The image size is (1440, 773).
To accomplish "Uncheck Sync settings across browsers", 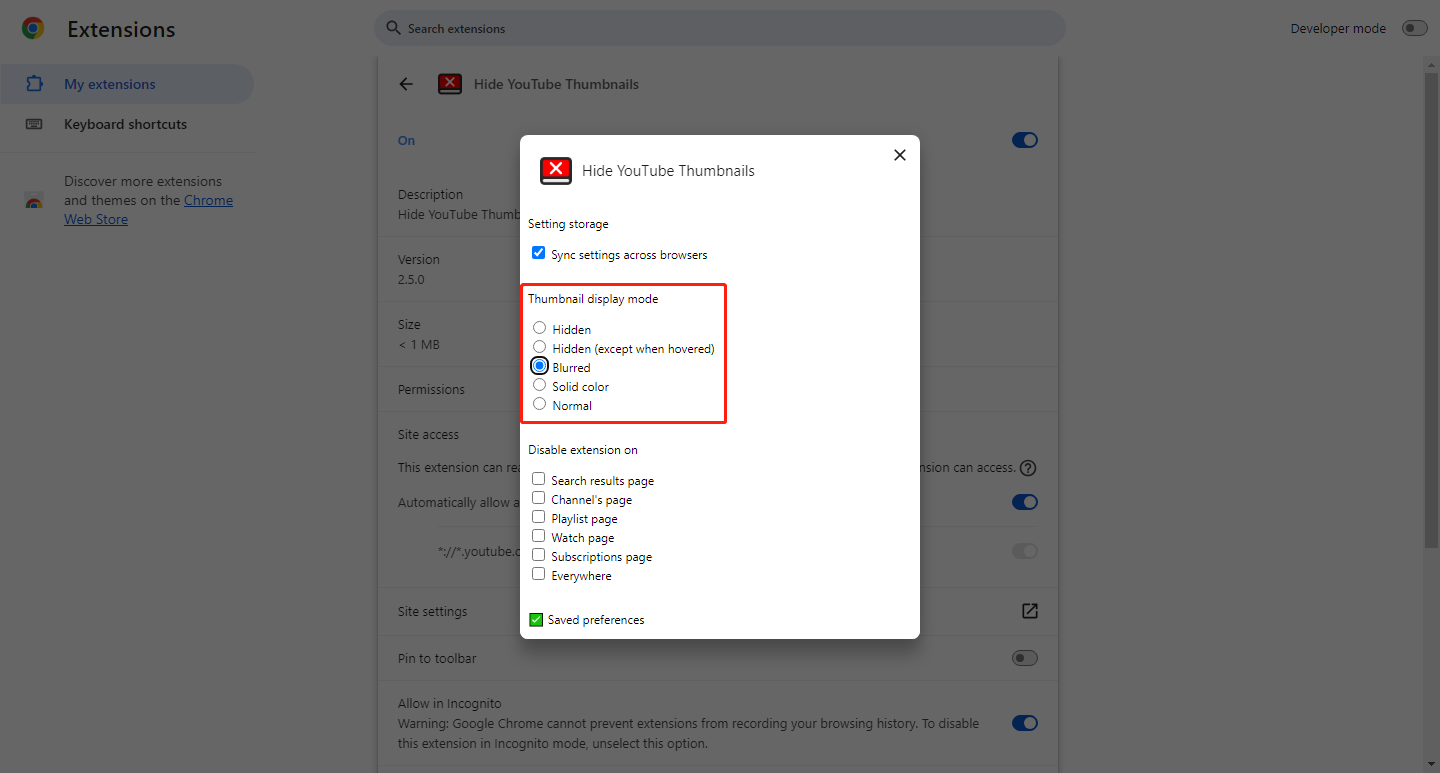I will (x=538, y=253).
